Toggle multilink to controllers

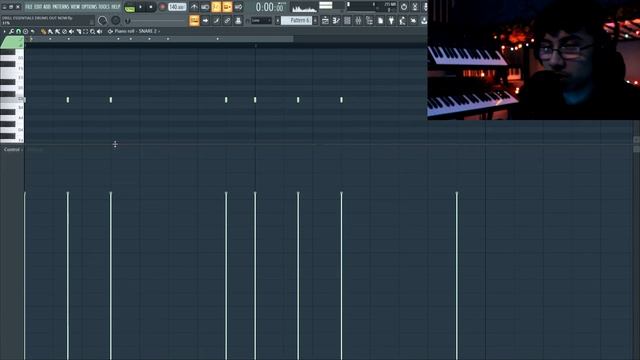(x=227, y=20)
